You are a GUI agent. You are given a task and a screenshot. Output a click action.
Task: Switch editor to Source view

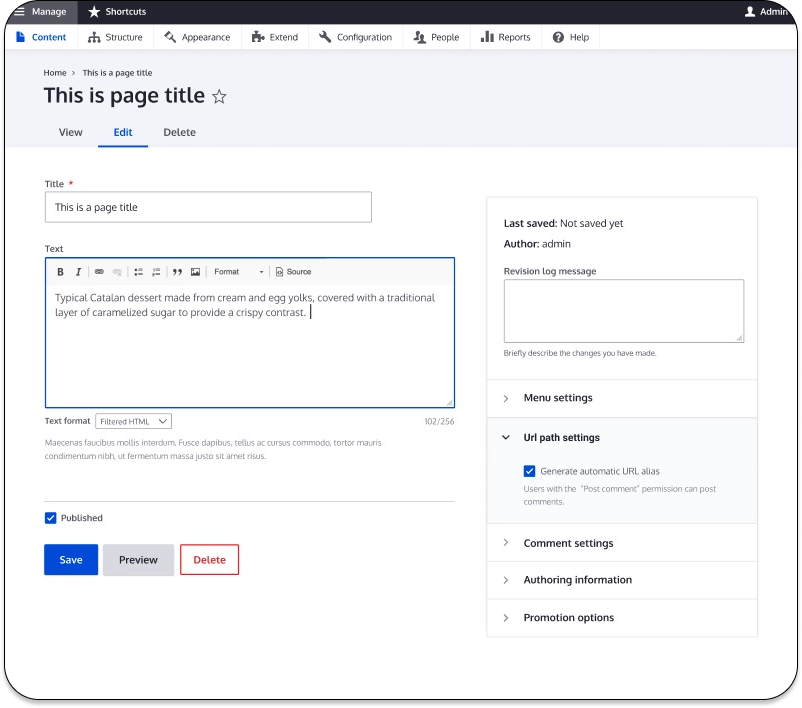[293, 272]
